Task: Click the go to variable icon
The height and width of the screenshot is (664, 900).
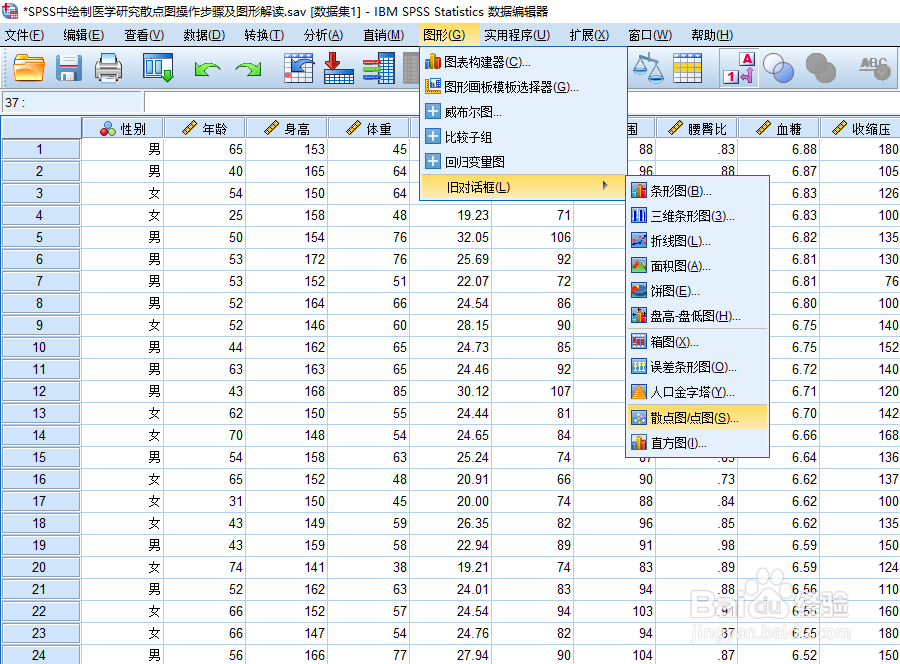Action: (x=338, y=68)
